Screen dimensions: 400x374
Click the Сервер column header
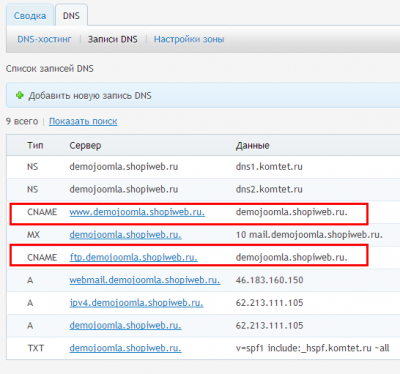click(x=85, y=146)
